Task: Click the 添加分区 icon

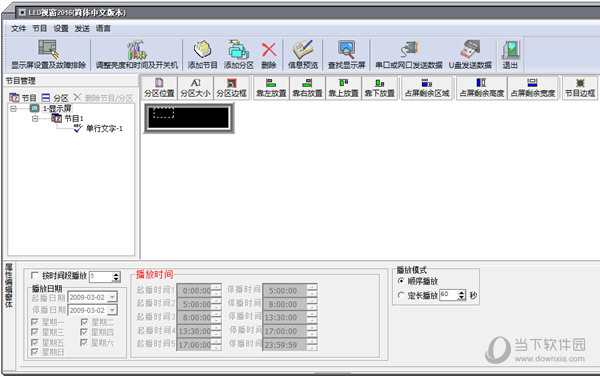Action: [x=239, y=54]
